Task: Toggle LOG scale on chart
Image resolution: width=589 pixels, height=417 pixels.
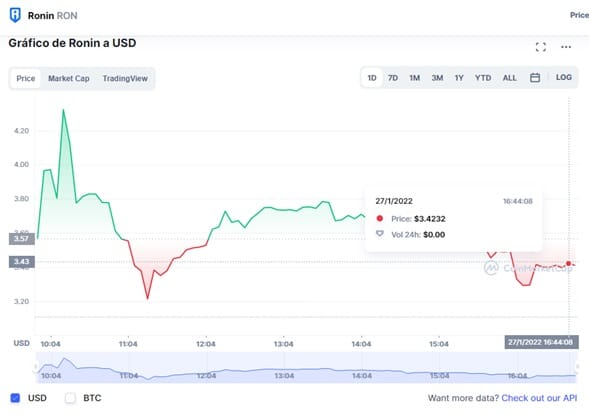Action: coord(563,77)
